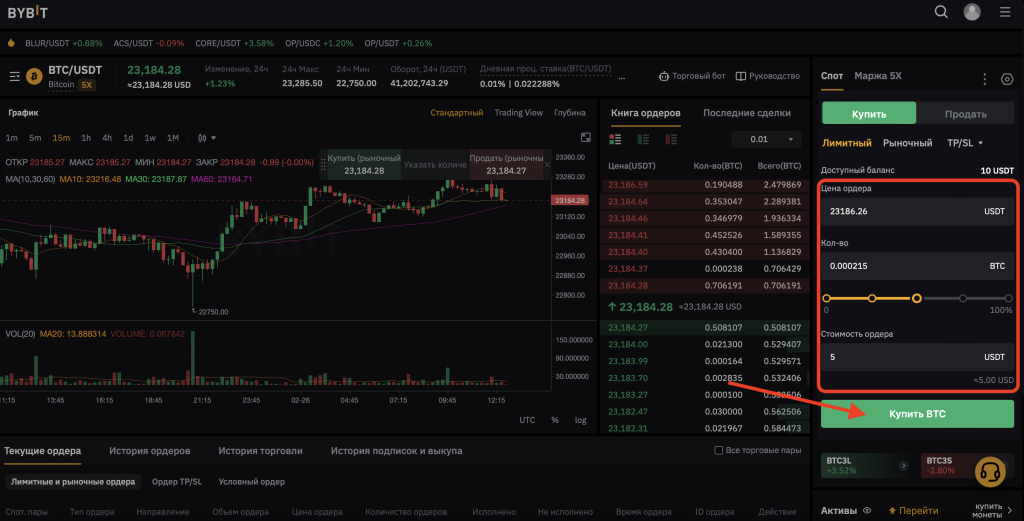Click the drag handle of quick order widget

click(x=323, y=165)
